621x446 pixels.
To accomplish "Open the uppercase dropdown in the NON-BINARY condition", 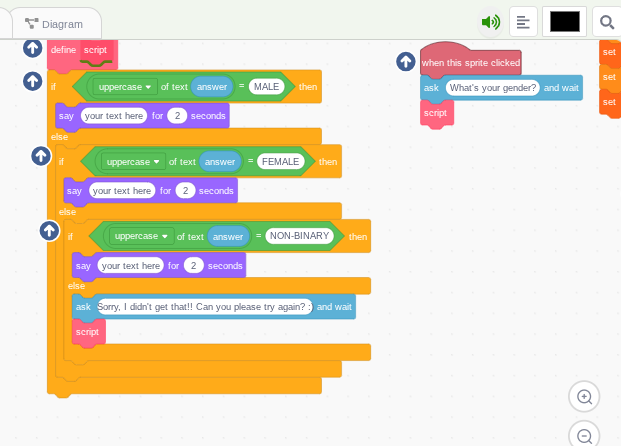I will tap(141, 236).
